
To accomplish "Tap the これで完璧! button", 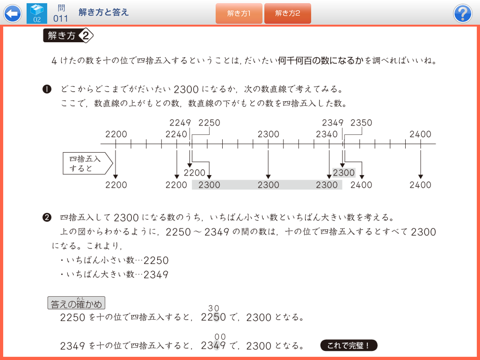I will (x=349, y=345).
